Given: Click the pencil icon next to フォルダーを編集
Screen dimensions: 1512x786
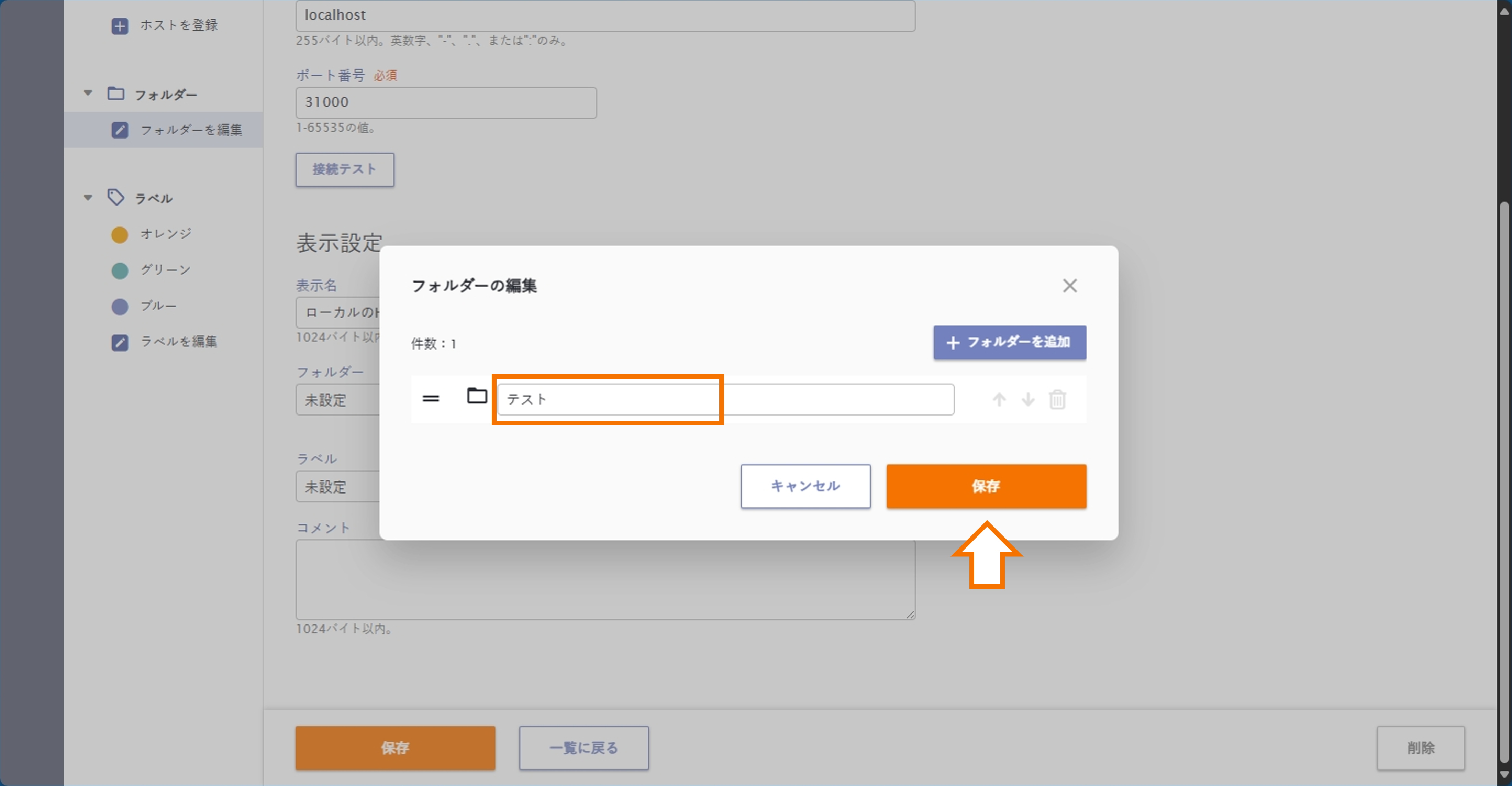Looking at the screenshot, I should (120, 130).
